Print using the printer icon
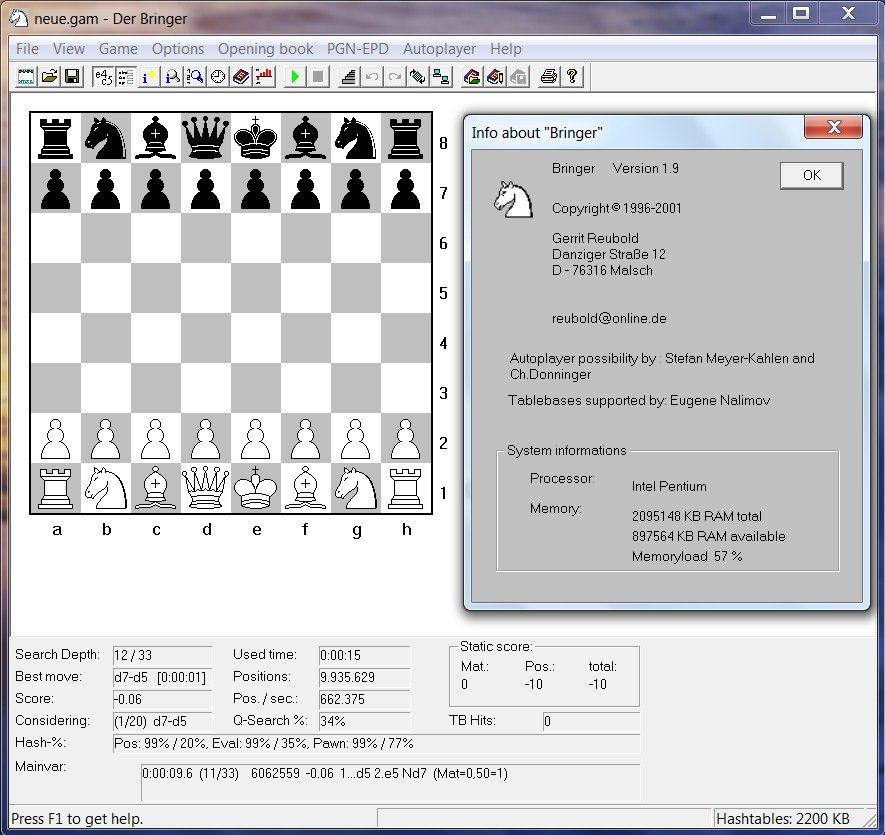The image size is (885, 835). tap(549, 76)
